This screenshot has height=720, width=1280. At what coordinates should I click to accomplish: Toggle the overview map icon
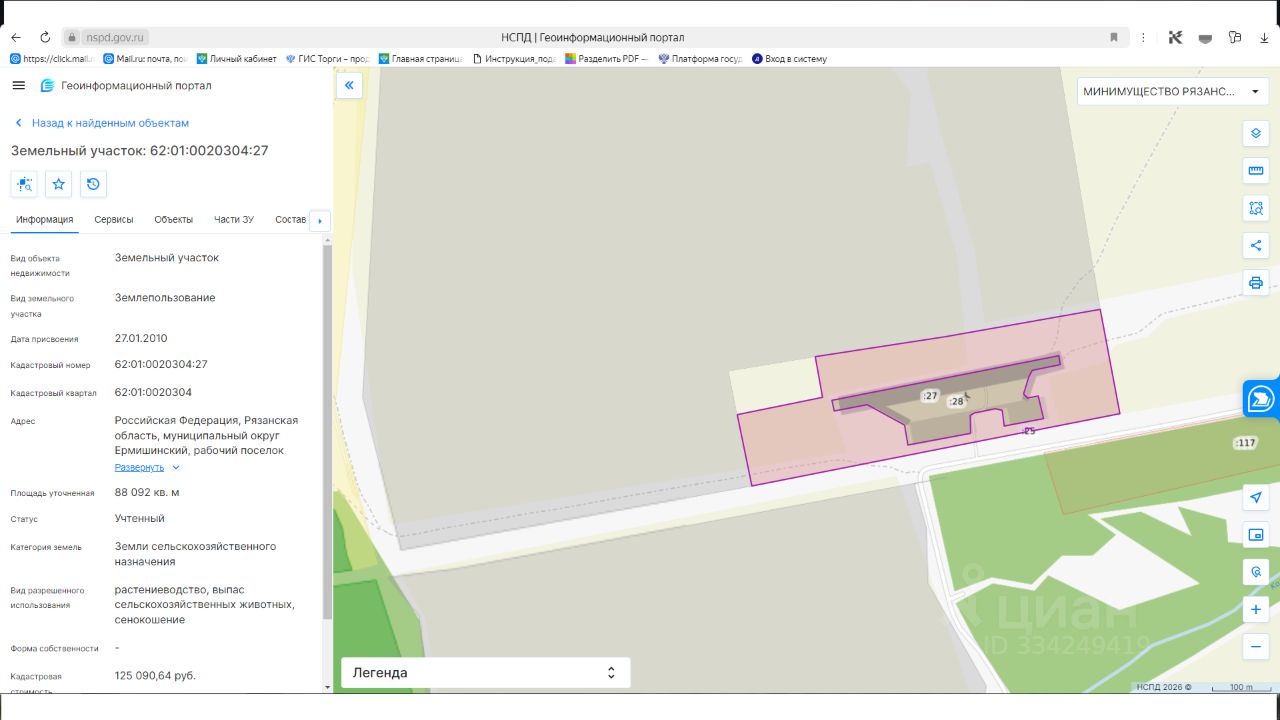tap(1256, 535)
